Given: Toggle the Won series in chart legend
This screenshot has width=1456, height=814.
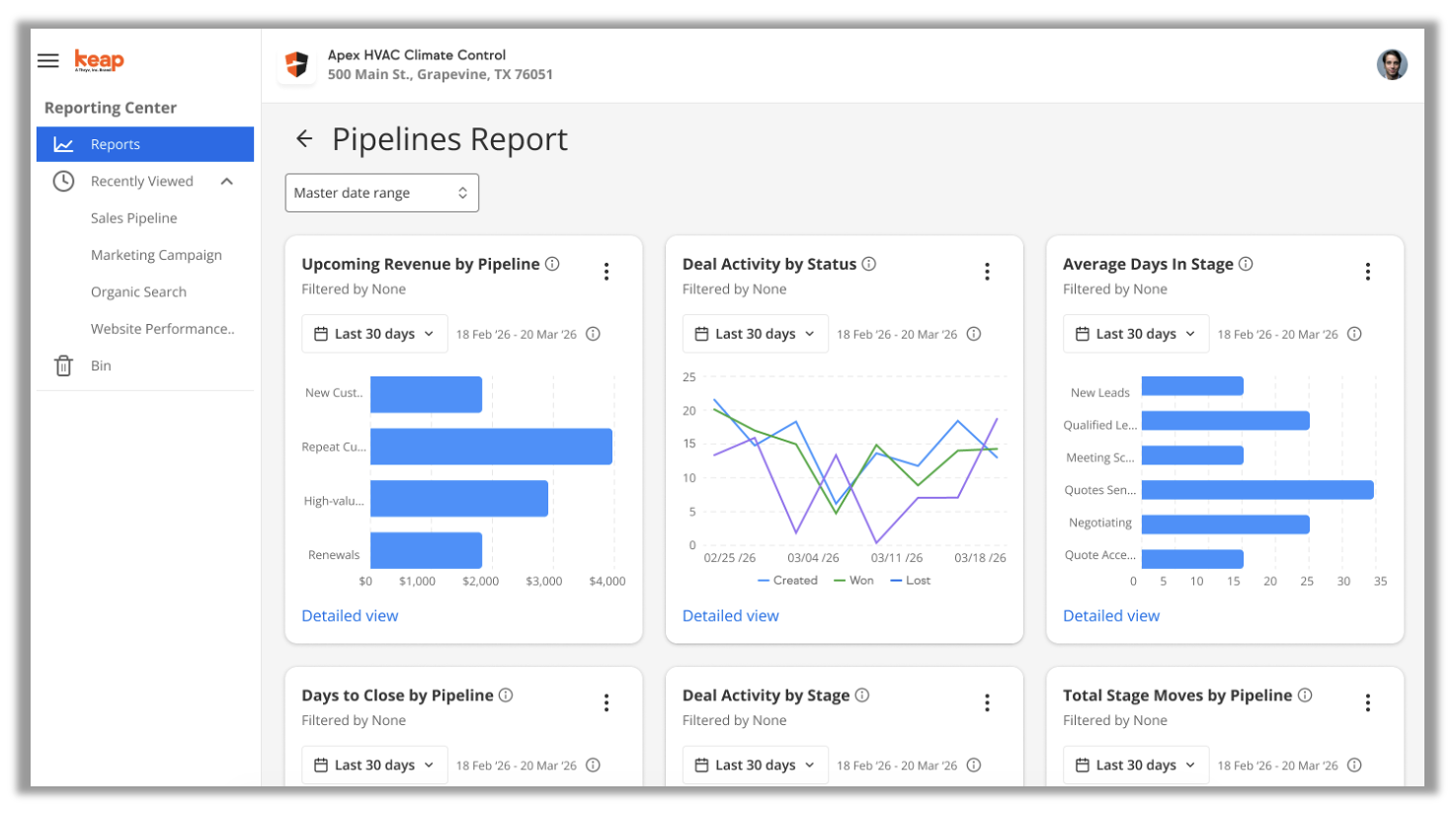Looking at the screenshot, I should (854, 581).
